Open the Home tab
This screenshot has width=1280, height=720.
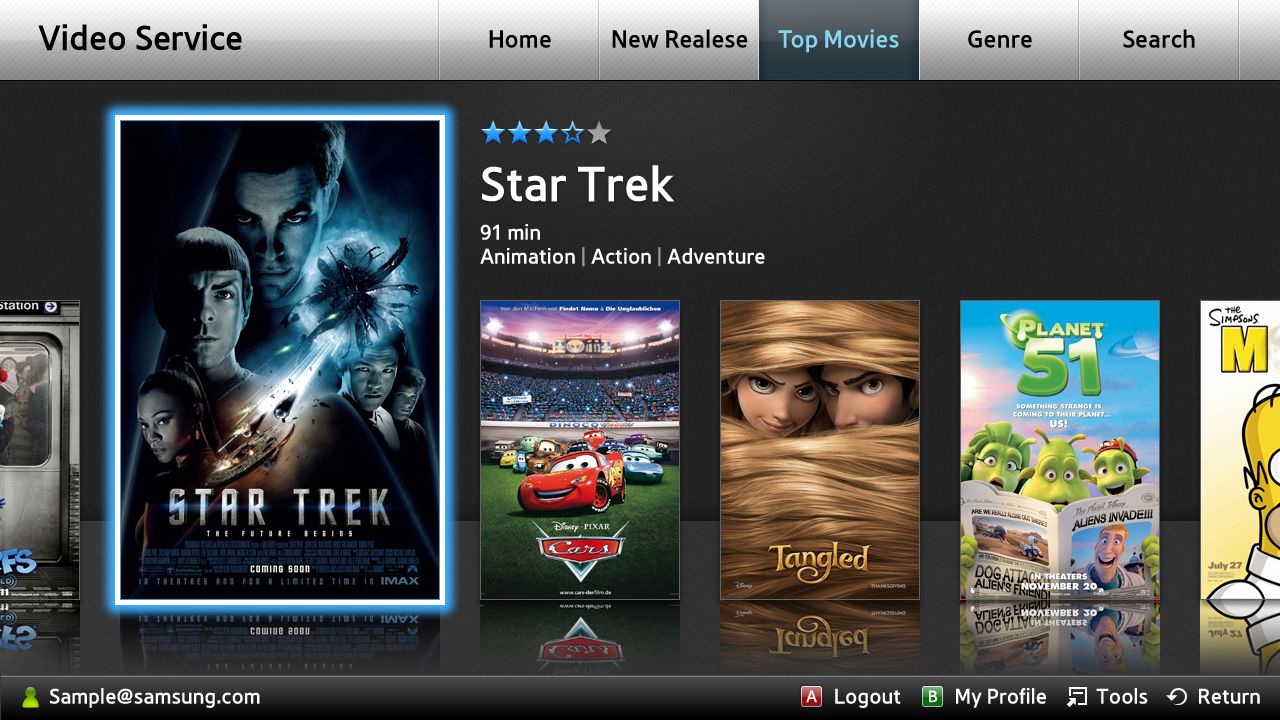pos(519,40)
